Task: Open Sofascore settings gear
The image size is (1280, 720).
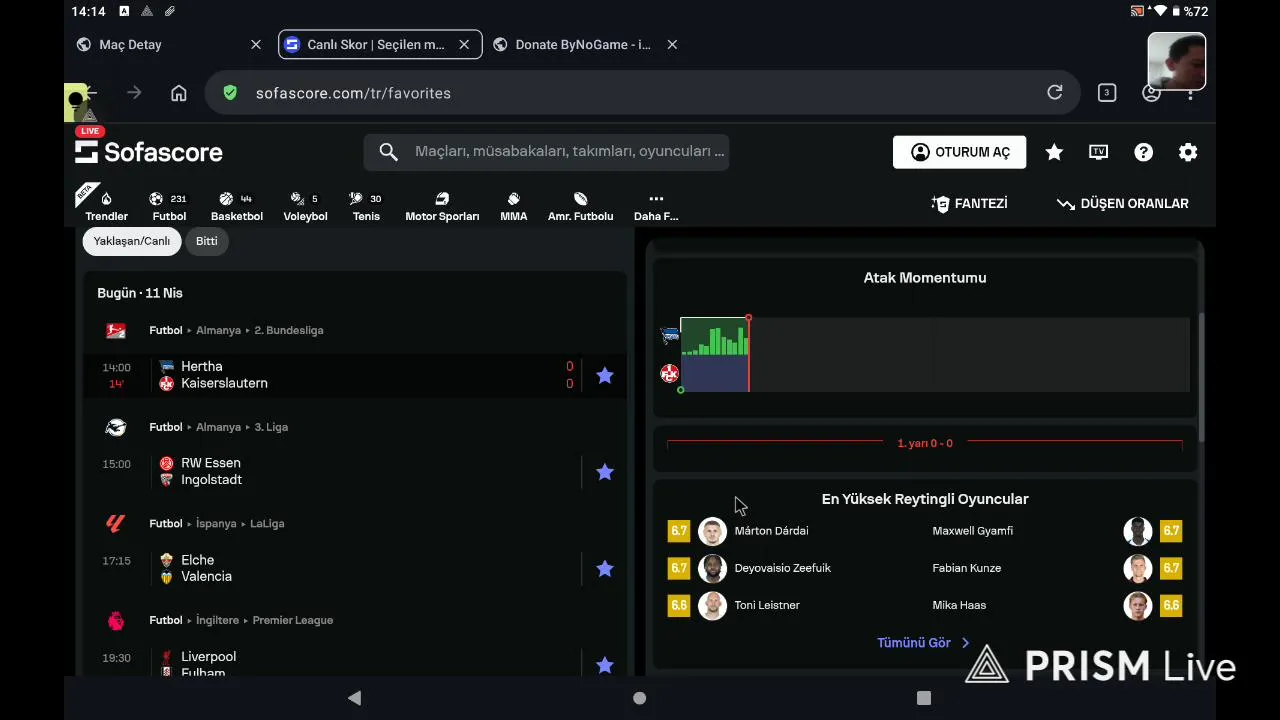Action: click(1188, 152)
